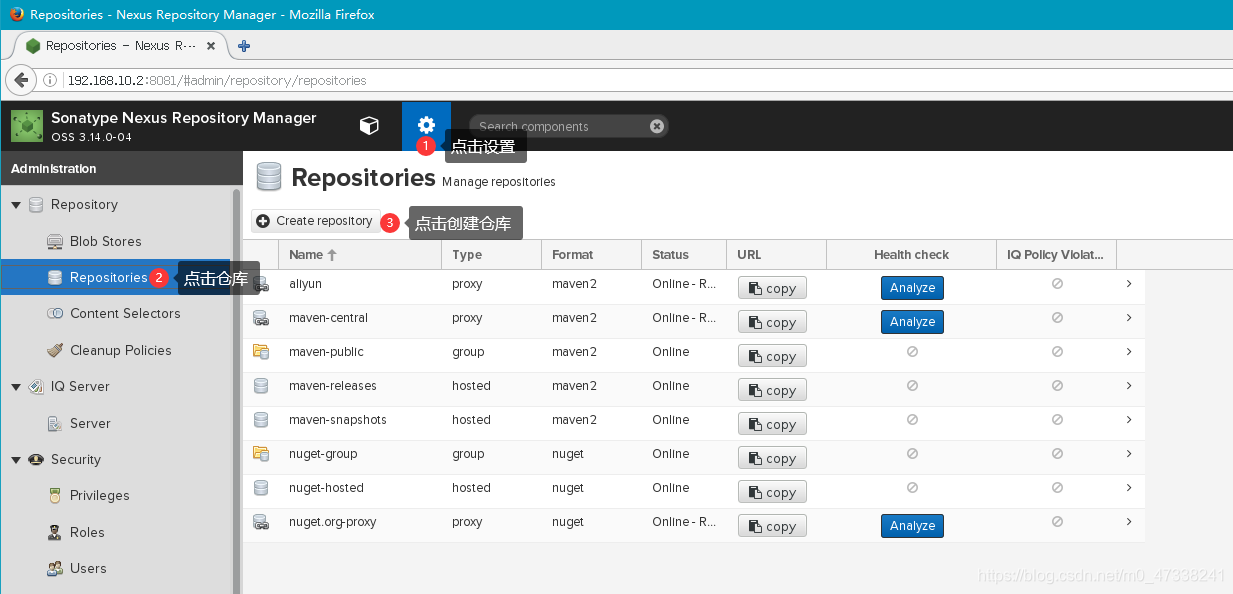This screenshot has height=594, width=1233.
Task: Click the Content Selectors icon
Action: [55, 314]
